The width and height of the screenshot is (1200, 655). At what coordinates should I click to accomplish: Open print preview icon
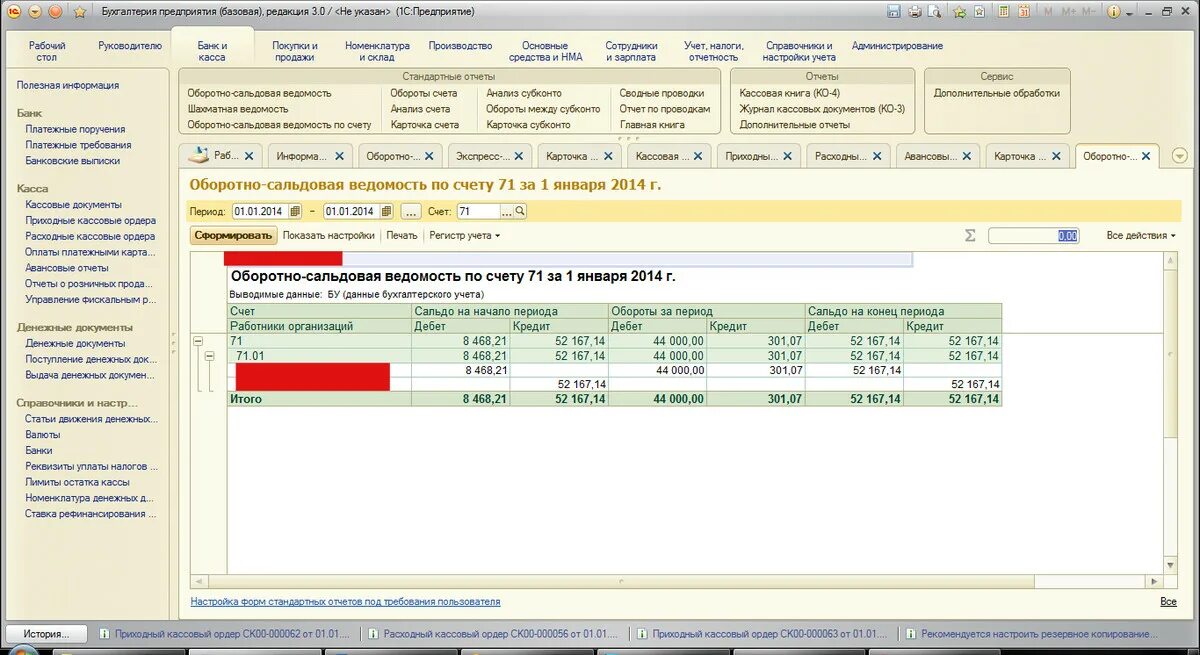point(935,12)
